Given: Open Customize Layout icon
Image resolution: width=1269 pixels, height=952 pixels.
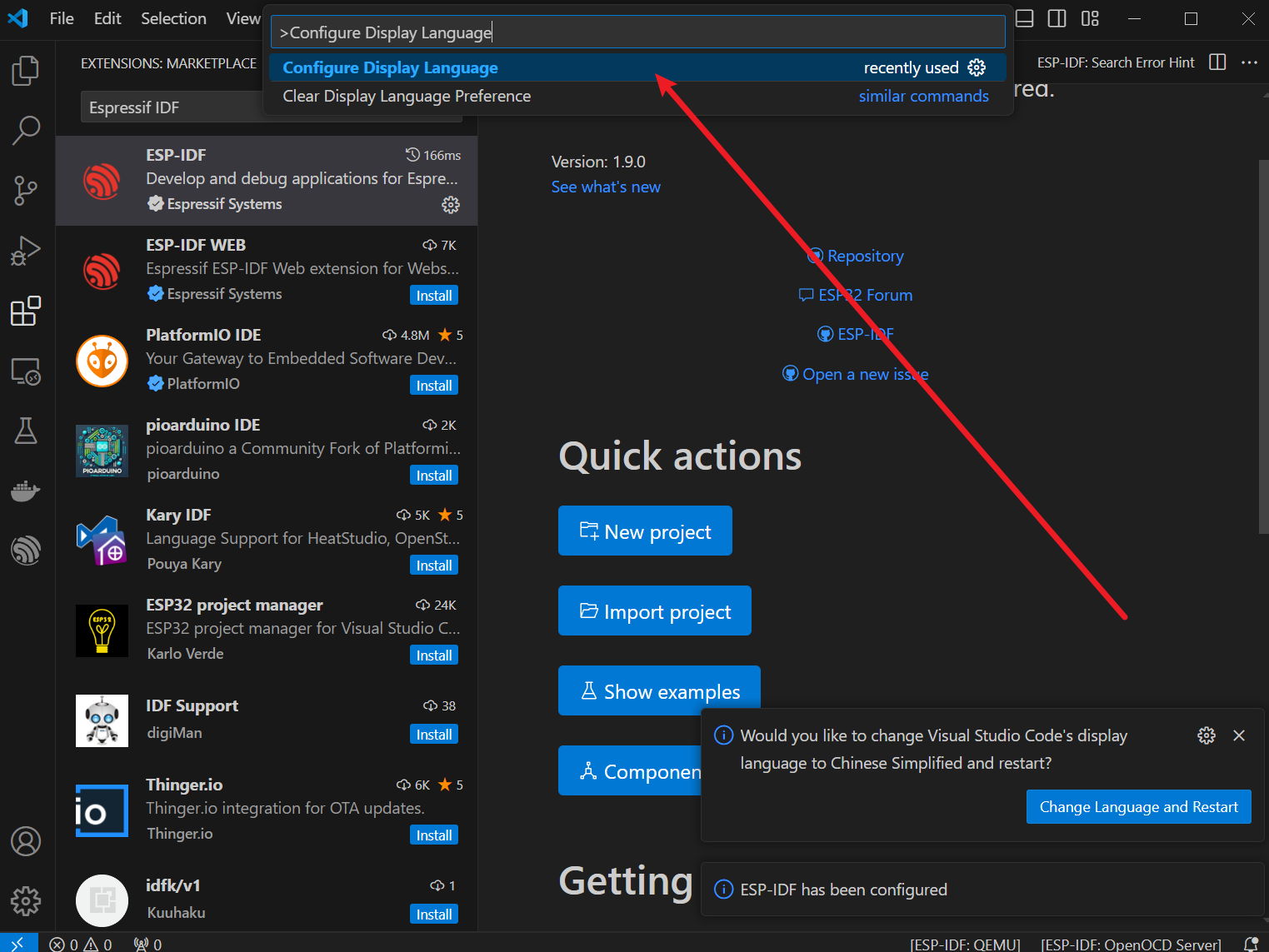Looking at the screenshot, I should tap(1090, 18).
